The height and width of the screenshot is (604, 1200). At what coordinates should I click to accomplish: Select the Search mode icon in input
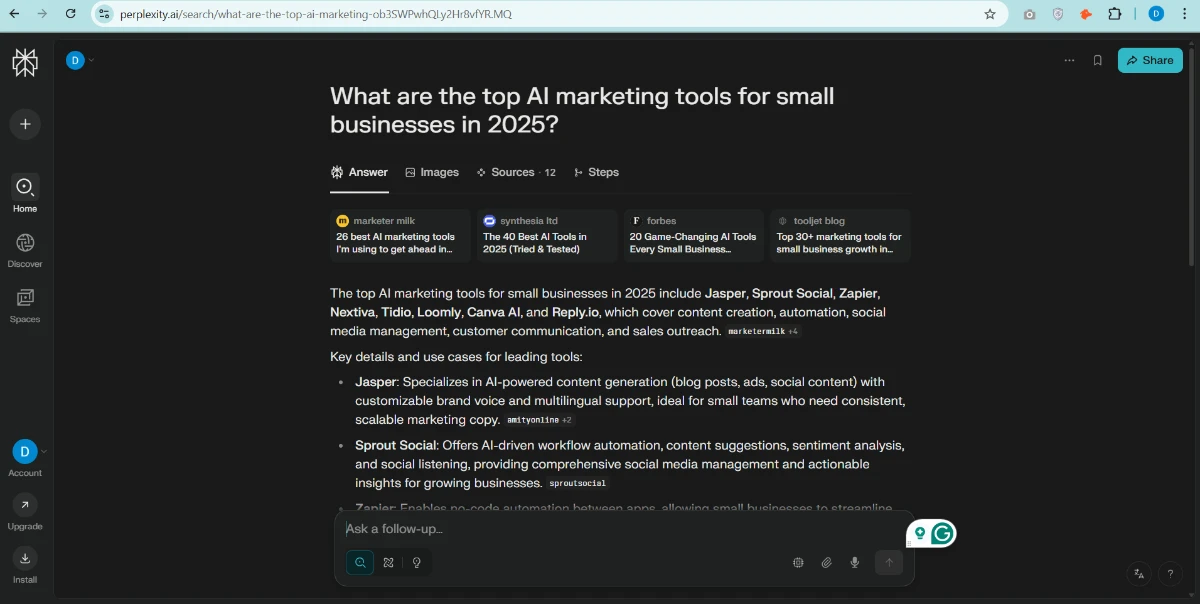click(x=360, y=562)
